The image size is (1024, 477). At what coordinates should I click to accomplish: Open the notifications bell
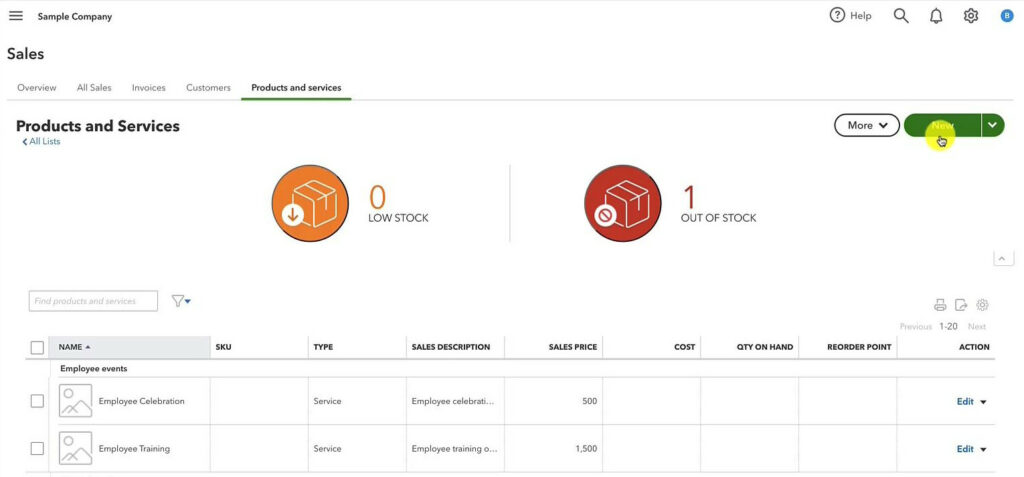click(936, 16)
